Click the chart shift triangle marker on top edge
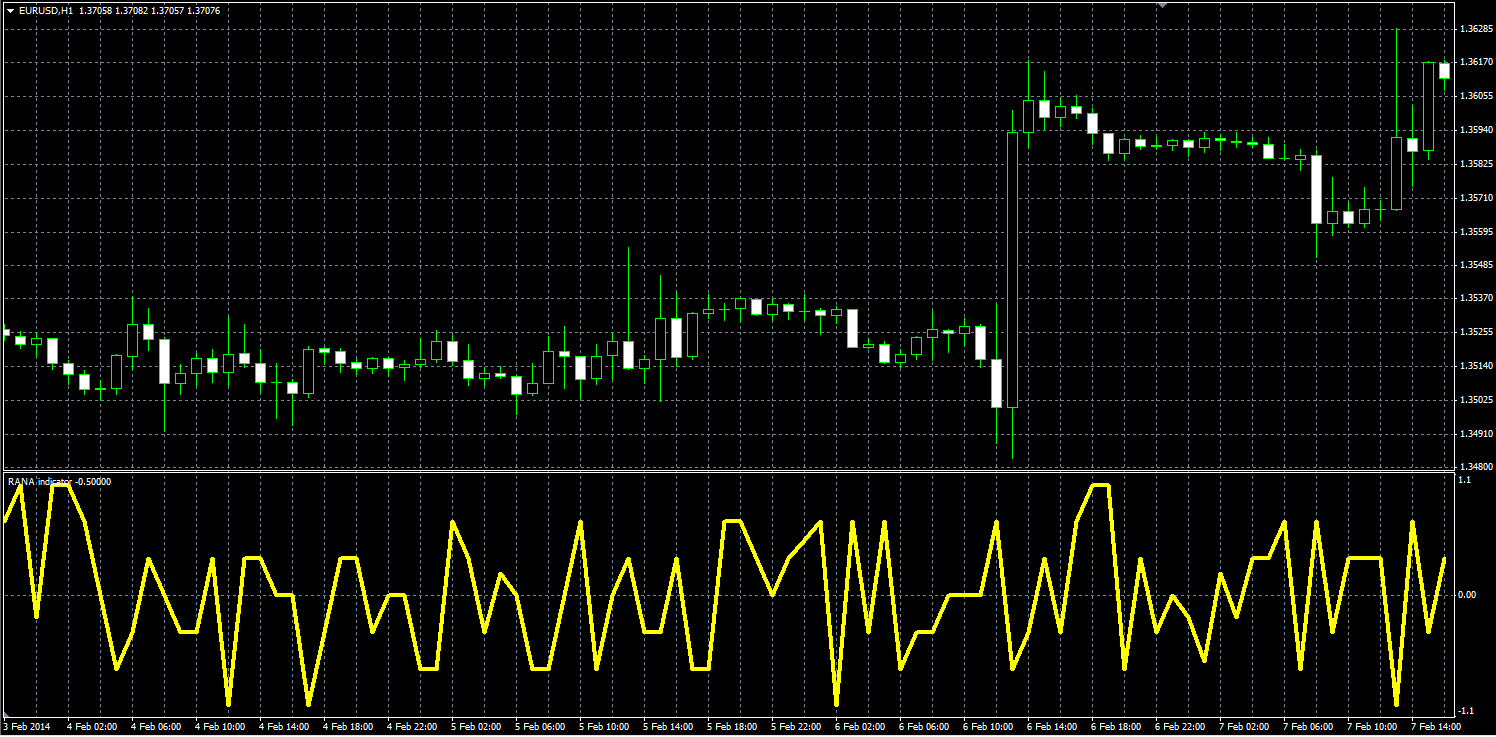Screen dimensions: 1496x737 tap(1162, 5)
